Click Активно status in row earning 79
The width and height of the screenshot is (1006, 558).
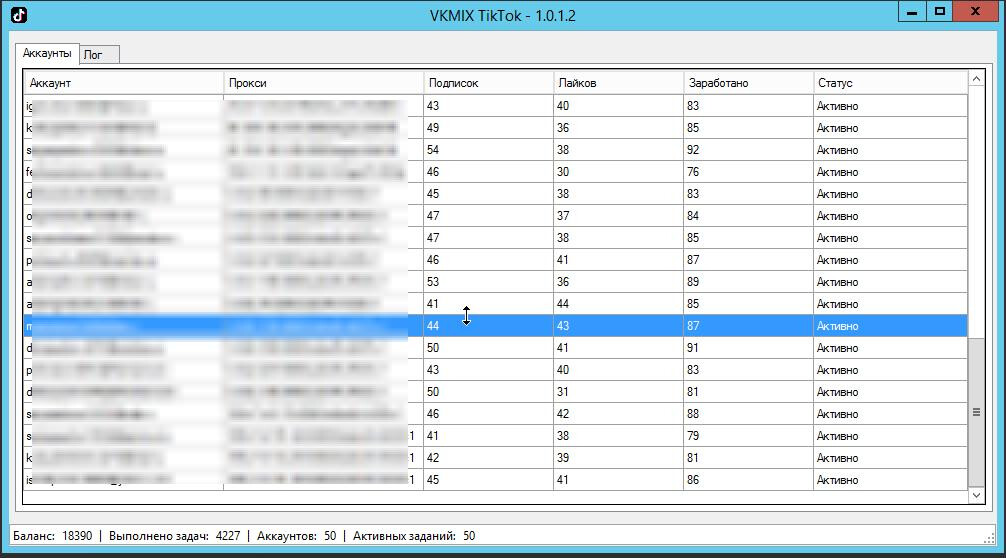pos(890,436)
